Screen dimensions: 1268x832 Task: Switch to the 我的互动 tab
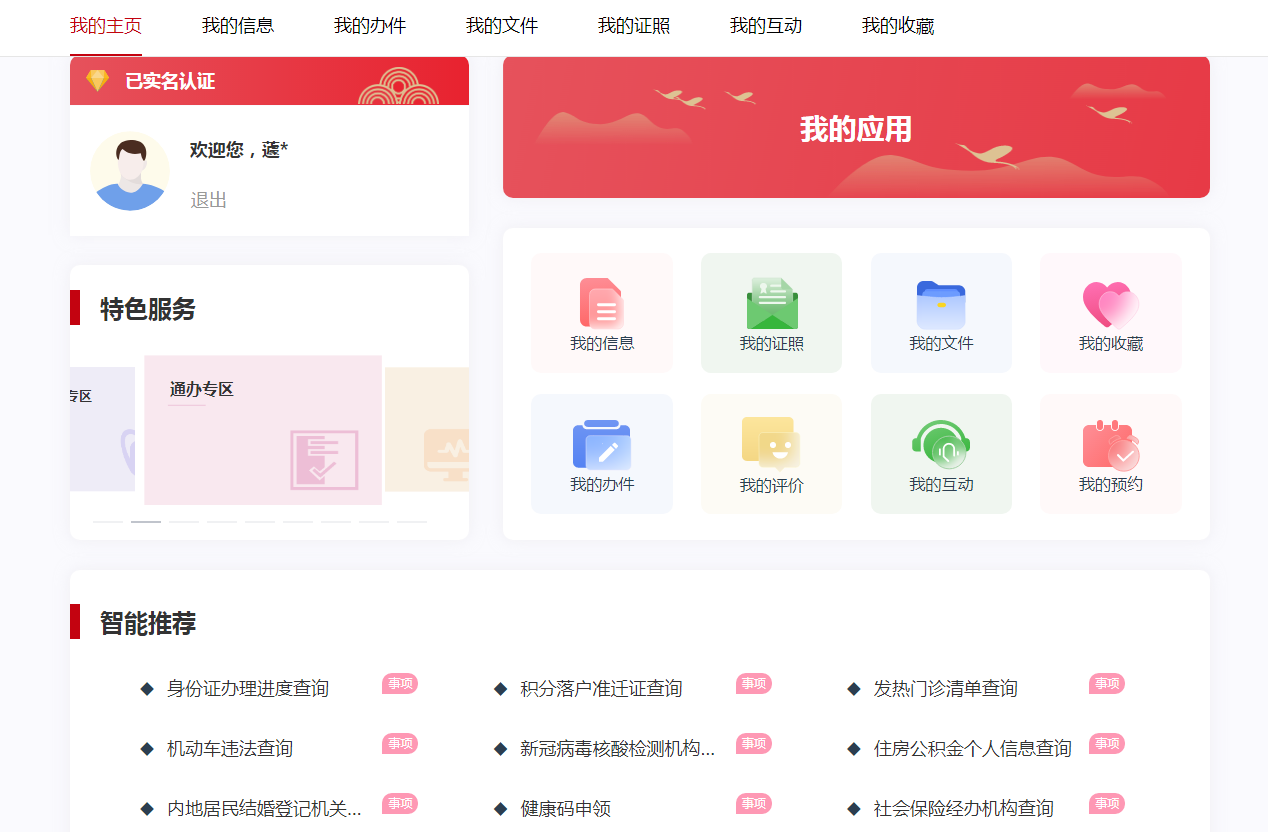pos(766,26)
